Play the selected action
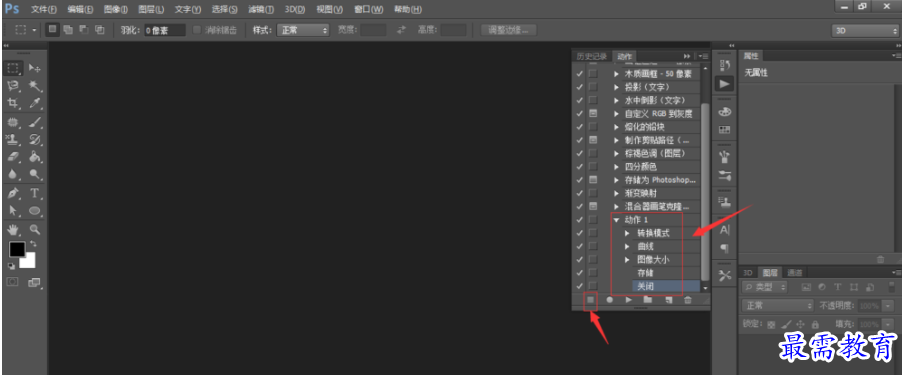903x378 pixels. click(629, 300)
